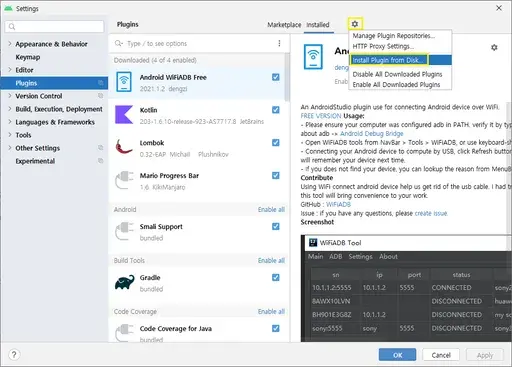
Task: Toggle the Mario Progress Bar checkbox
Action: pyautogui.click(x=276, y=175)
